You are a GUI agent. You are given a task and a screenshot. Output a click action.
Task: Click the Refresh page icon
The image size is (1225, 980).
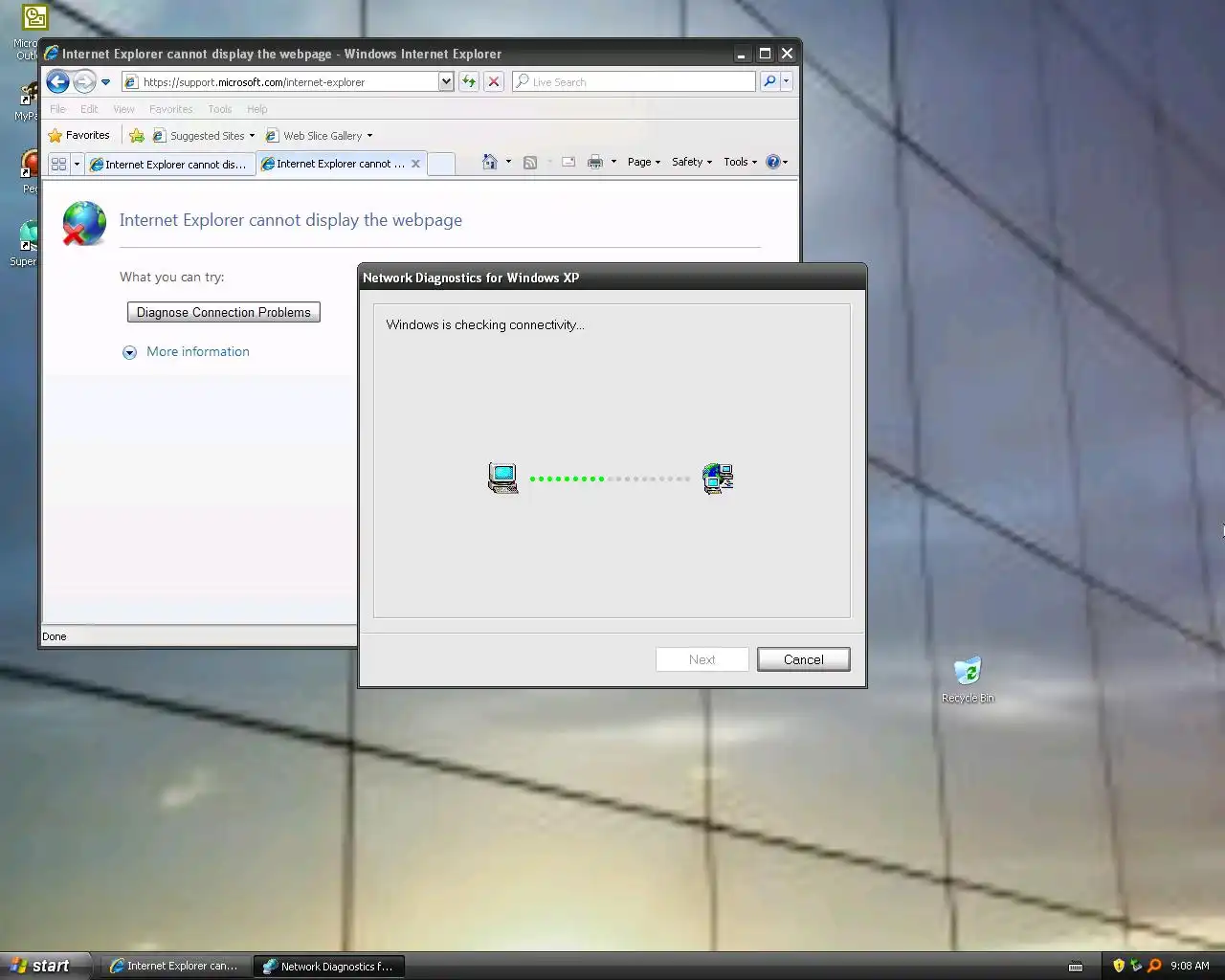[469, 82]
